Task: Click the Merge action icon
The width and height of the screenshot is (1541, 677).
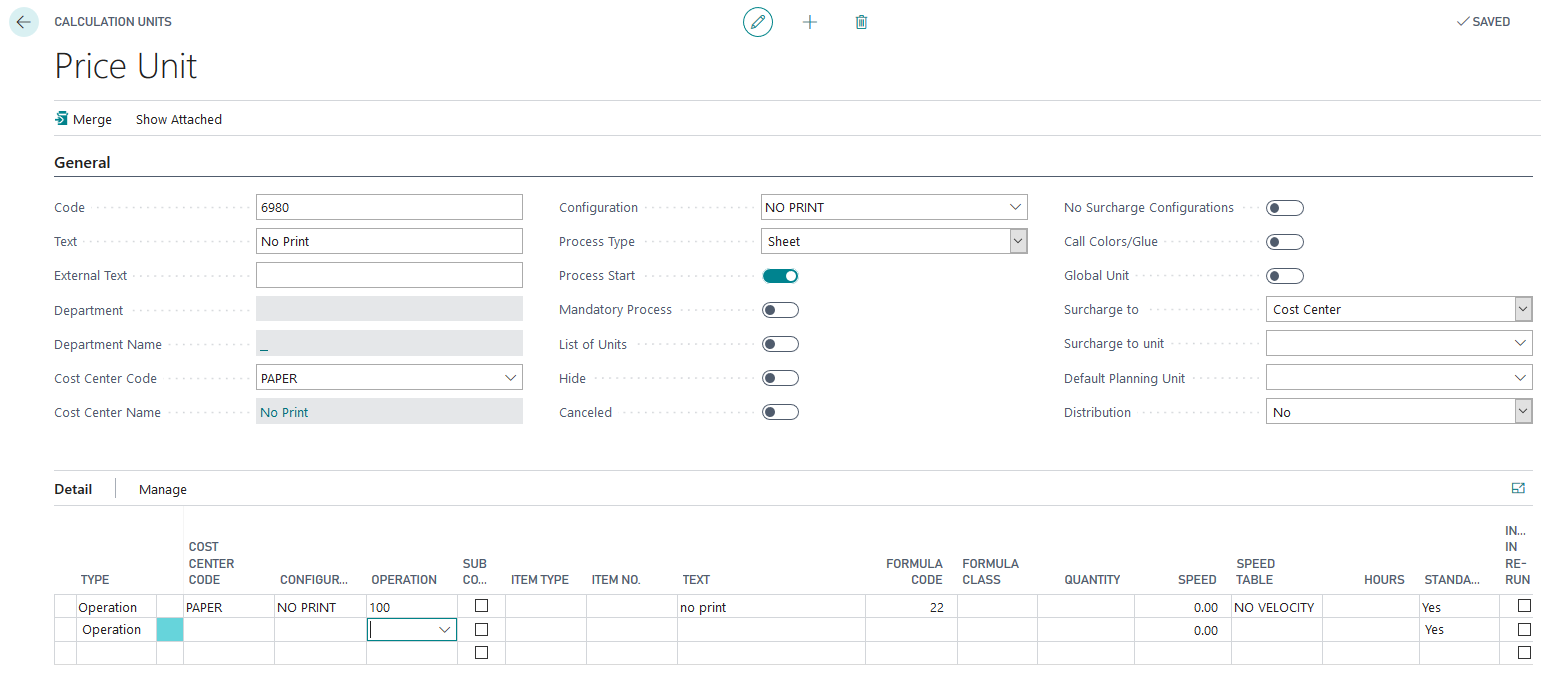Action: 62,119
